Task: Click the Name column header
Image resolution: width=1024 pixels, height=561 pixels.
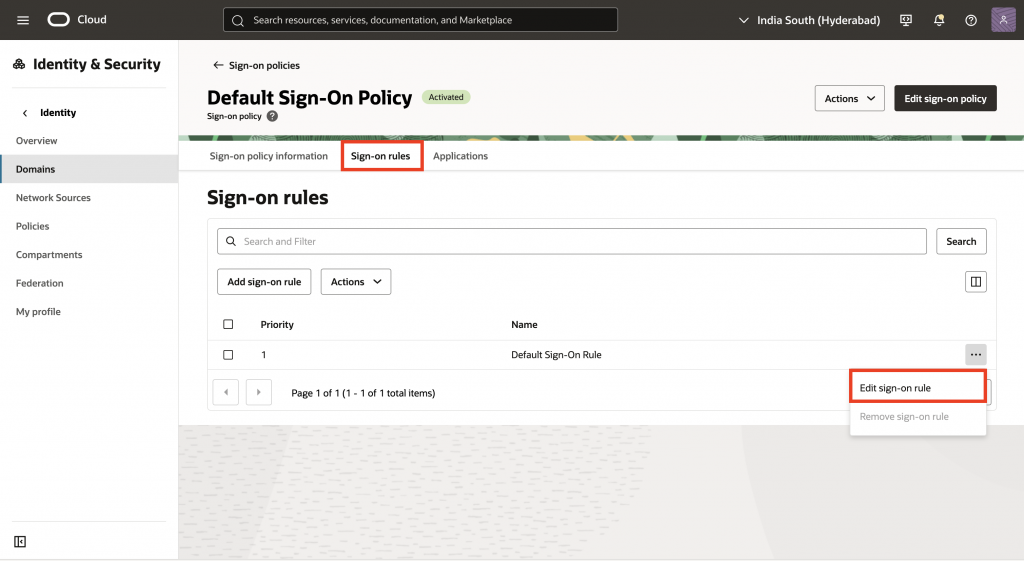Action: tap(524, 325)
